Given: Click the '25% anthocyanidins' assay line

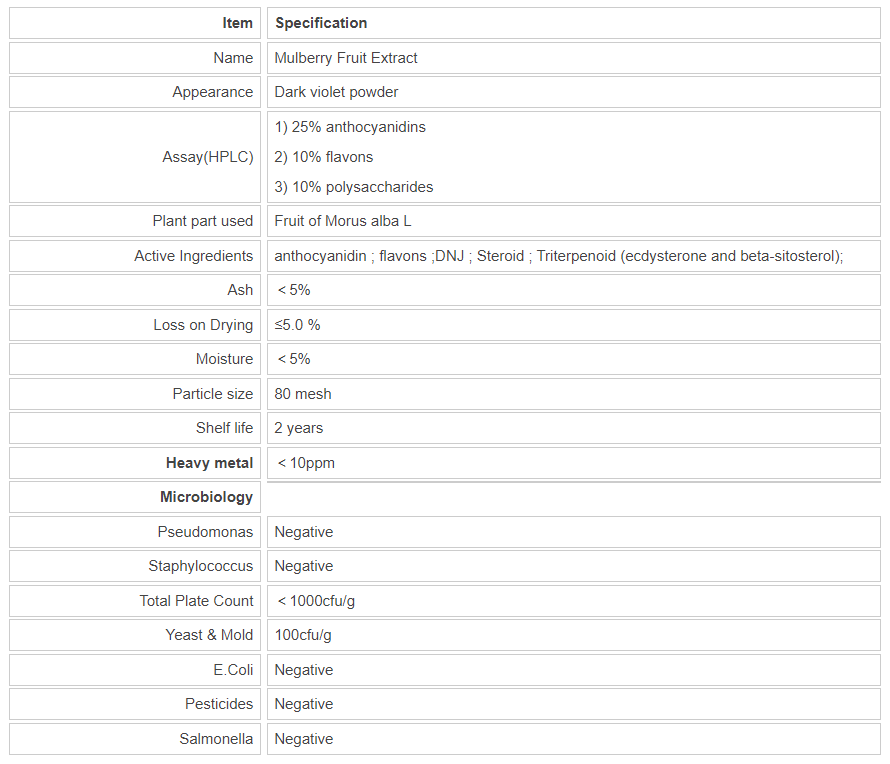Looking at the screenshot, I should [350, 127].
